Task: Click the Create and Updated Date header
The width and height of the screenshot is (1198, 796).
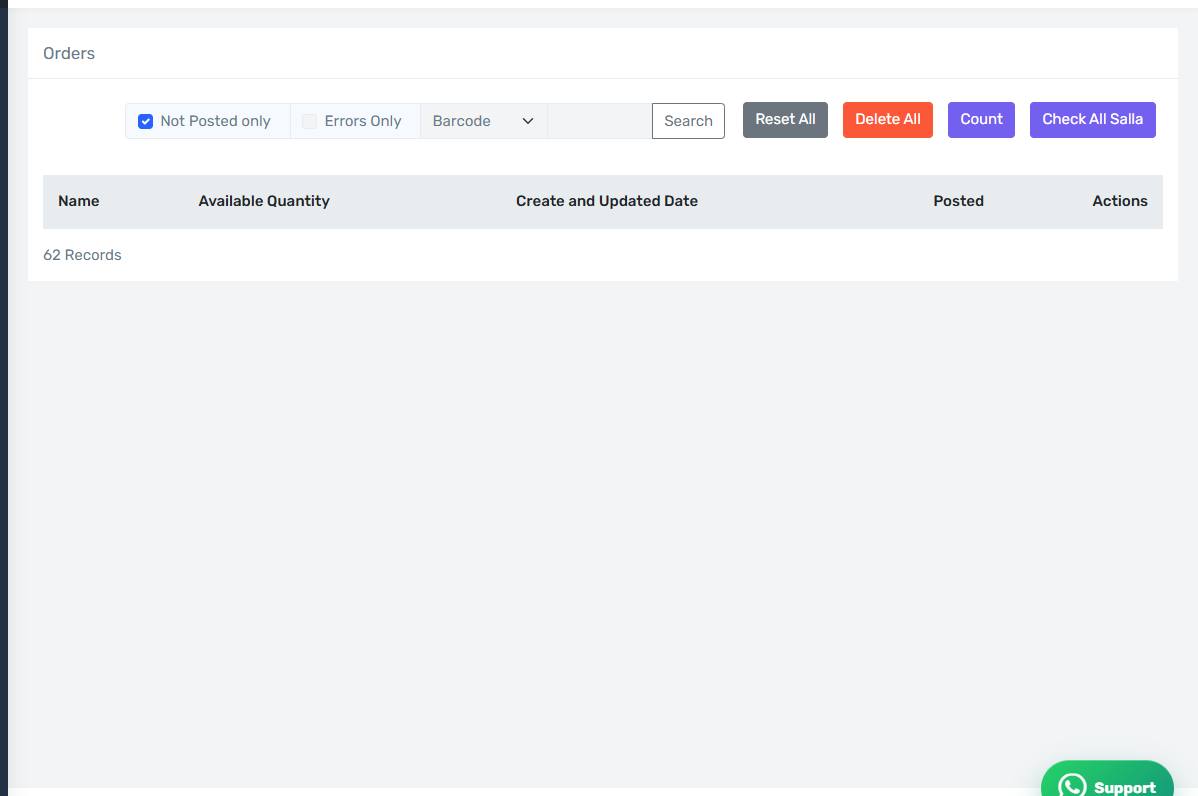Action: click(x=607, y=201)
